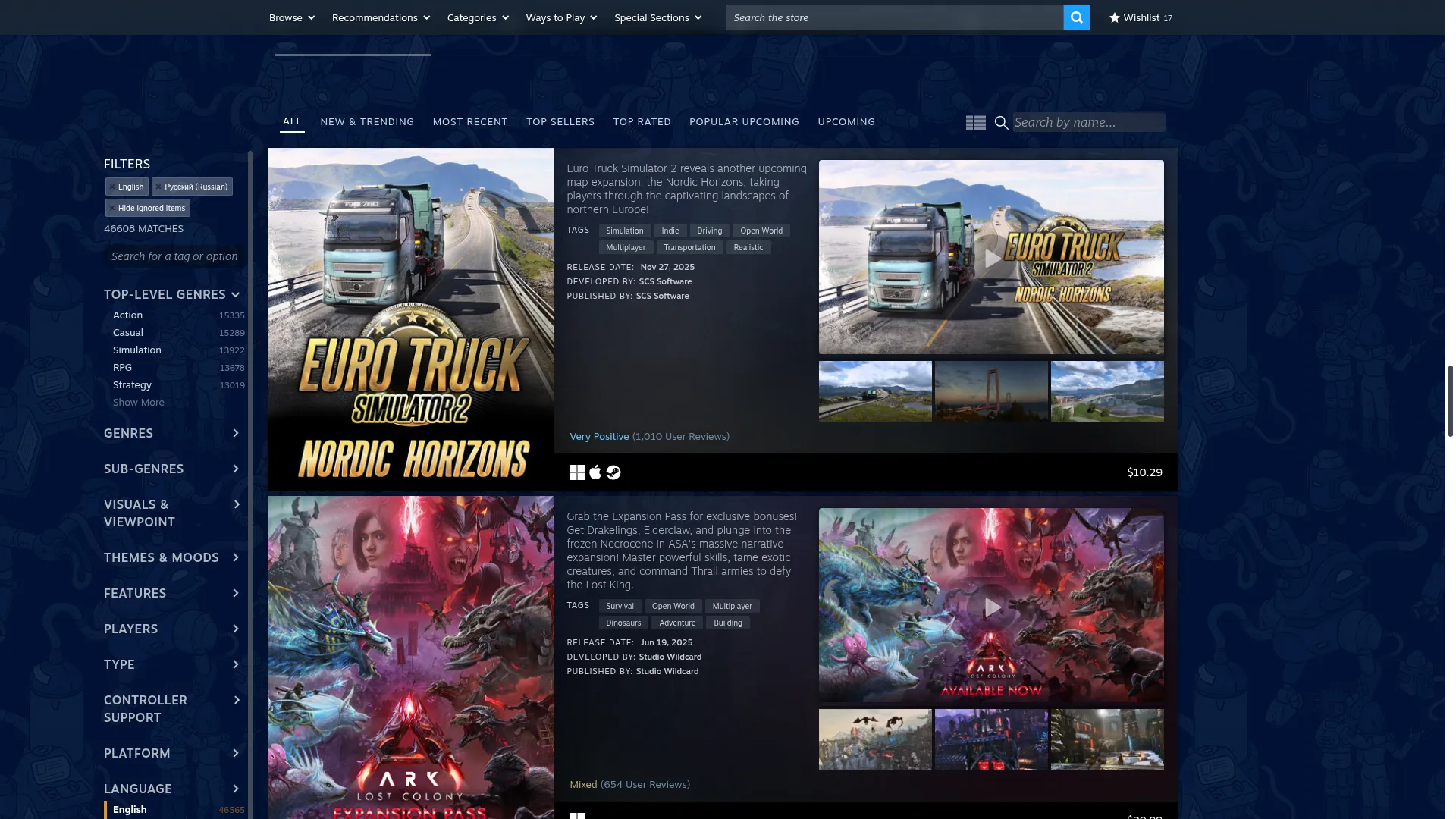
Task: Click the Survival tag on ARK
Action: click(620, 606)
